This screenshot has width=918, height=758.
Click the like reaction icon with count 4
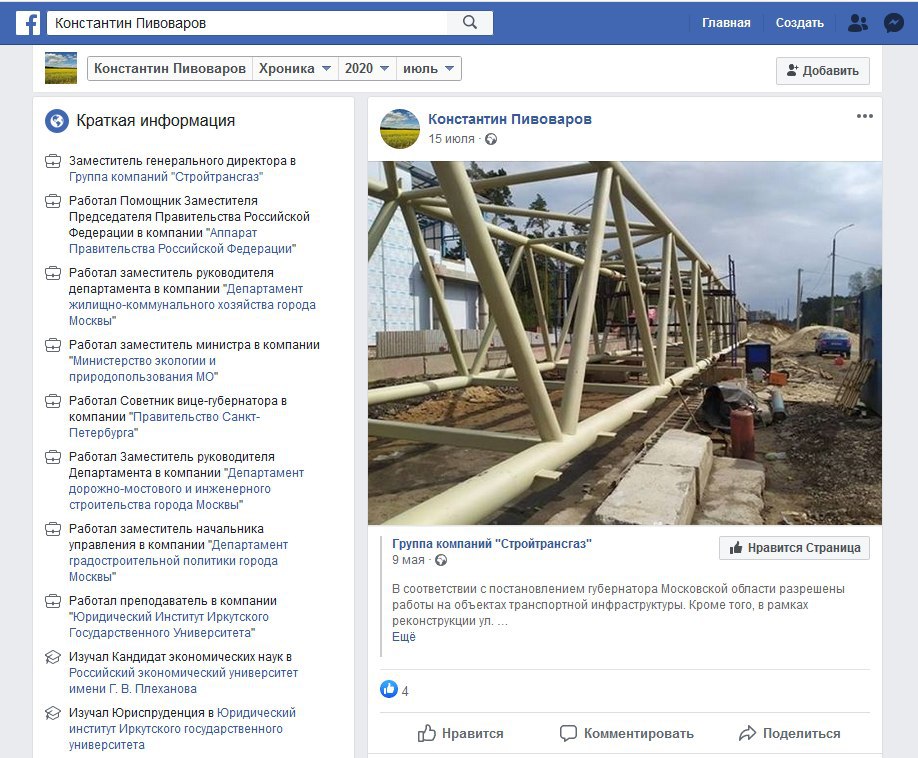(x=389, y=689)
